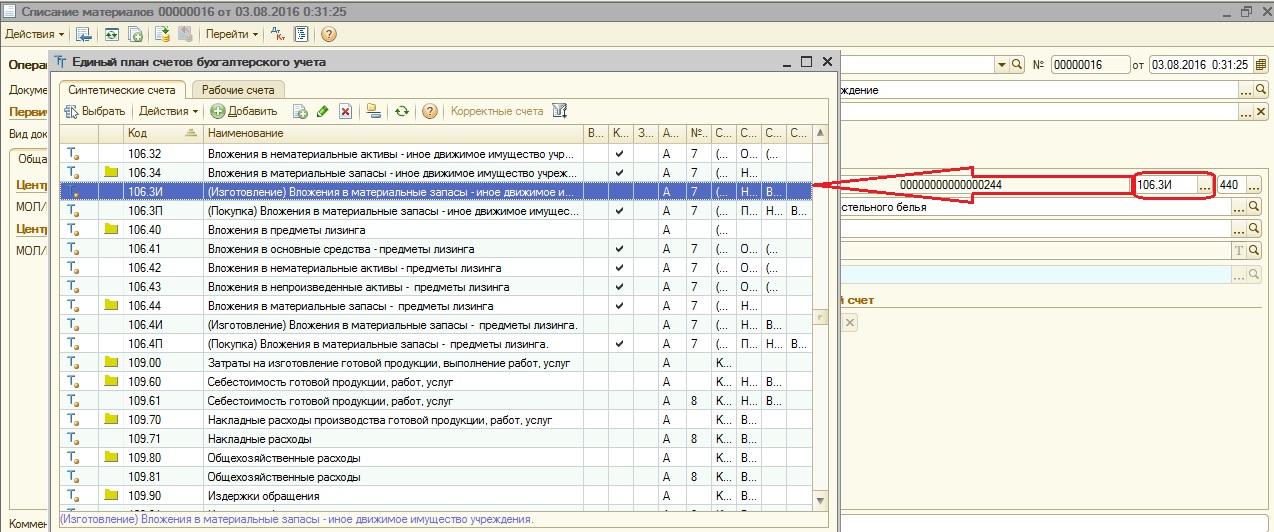Click the document number field 00000016

pos(1090,64)
